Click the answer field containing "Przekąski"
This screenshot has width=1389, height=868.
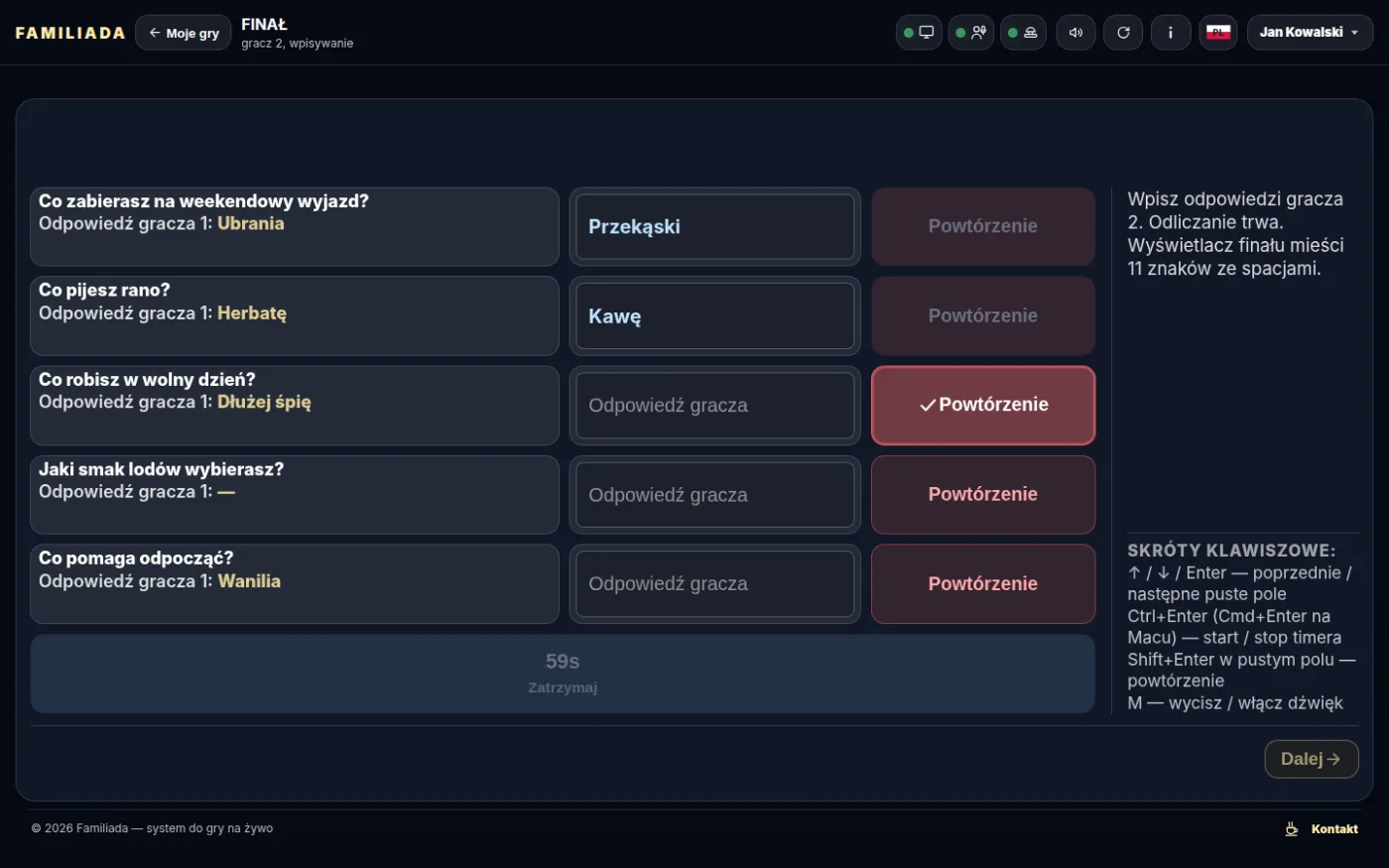pos(714,226)
